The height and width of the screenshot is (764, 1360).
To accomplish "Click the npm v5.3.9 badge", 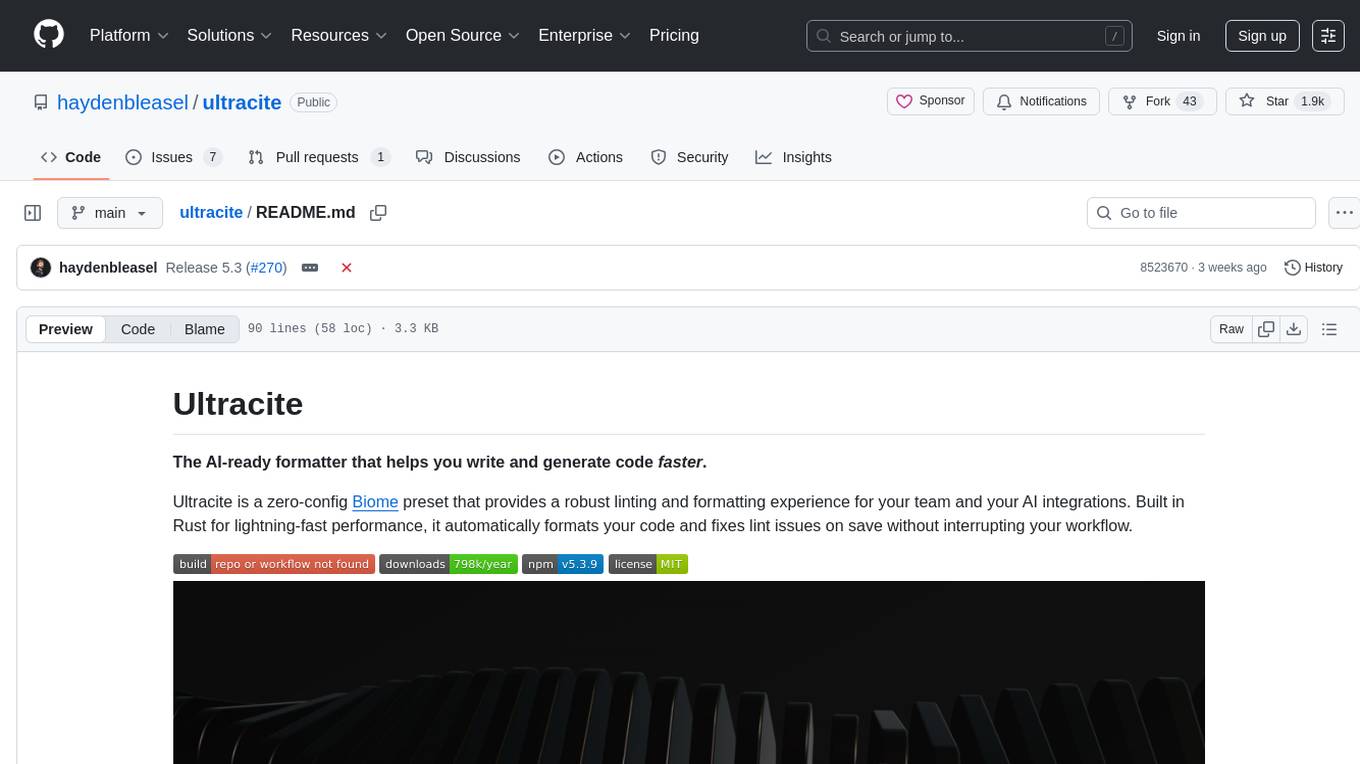I will click(x=562, y=564).
